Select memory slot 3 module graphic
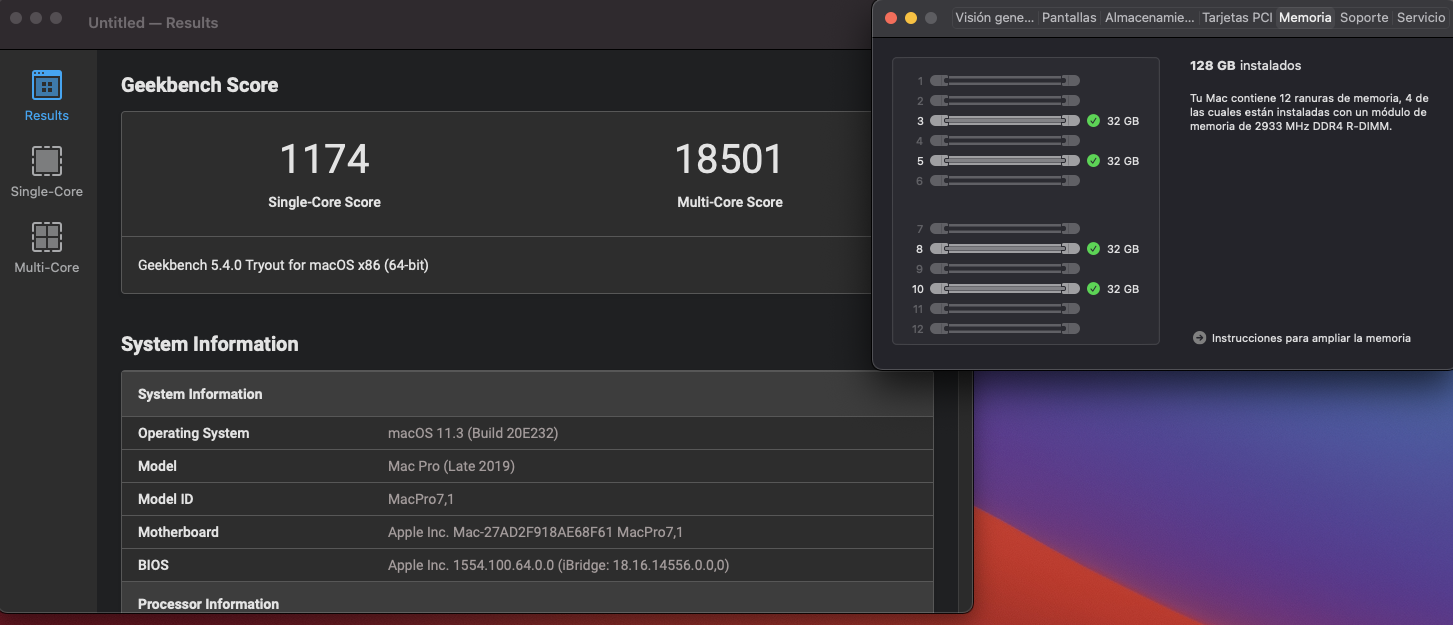Screen dimensions: 1453x625 tap(1005, 121)
